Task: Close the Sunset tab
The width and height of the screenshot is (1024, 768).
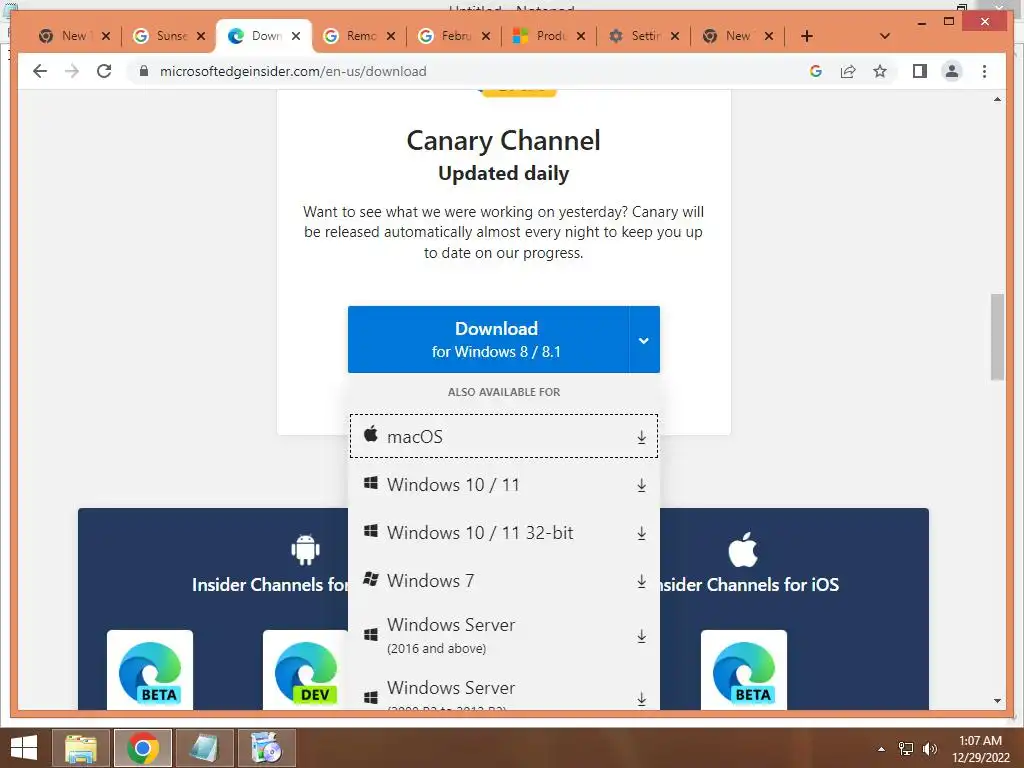Action: [x=201, y=36]
